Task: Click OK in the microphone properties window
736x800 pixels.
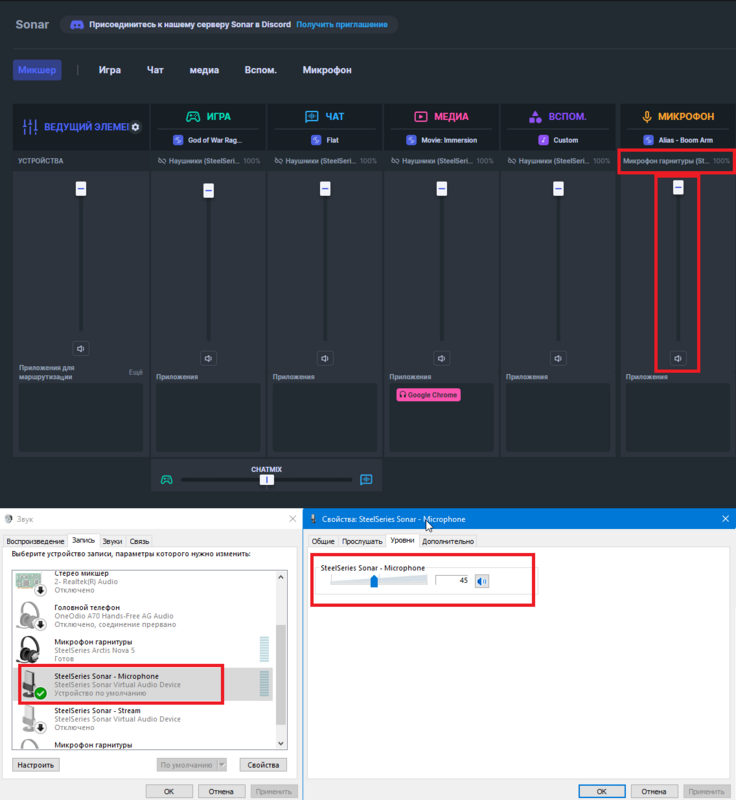Action: (x=602, y=791)
